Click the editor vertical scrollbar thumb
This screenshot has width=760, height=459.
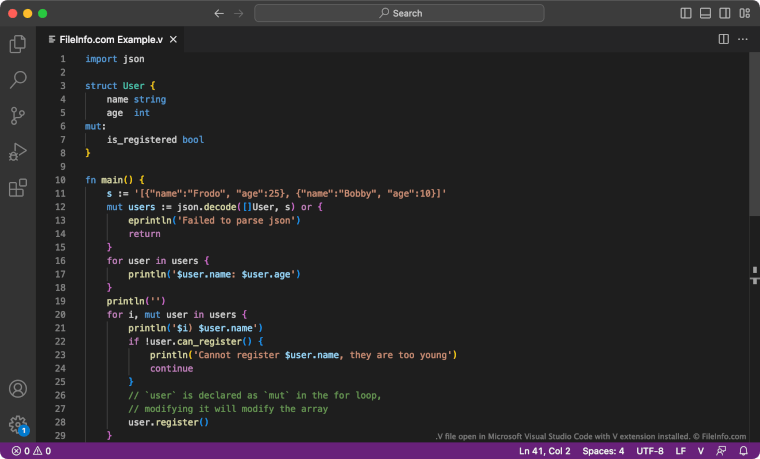(754, 134)
